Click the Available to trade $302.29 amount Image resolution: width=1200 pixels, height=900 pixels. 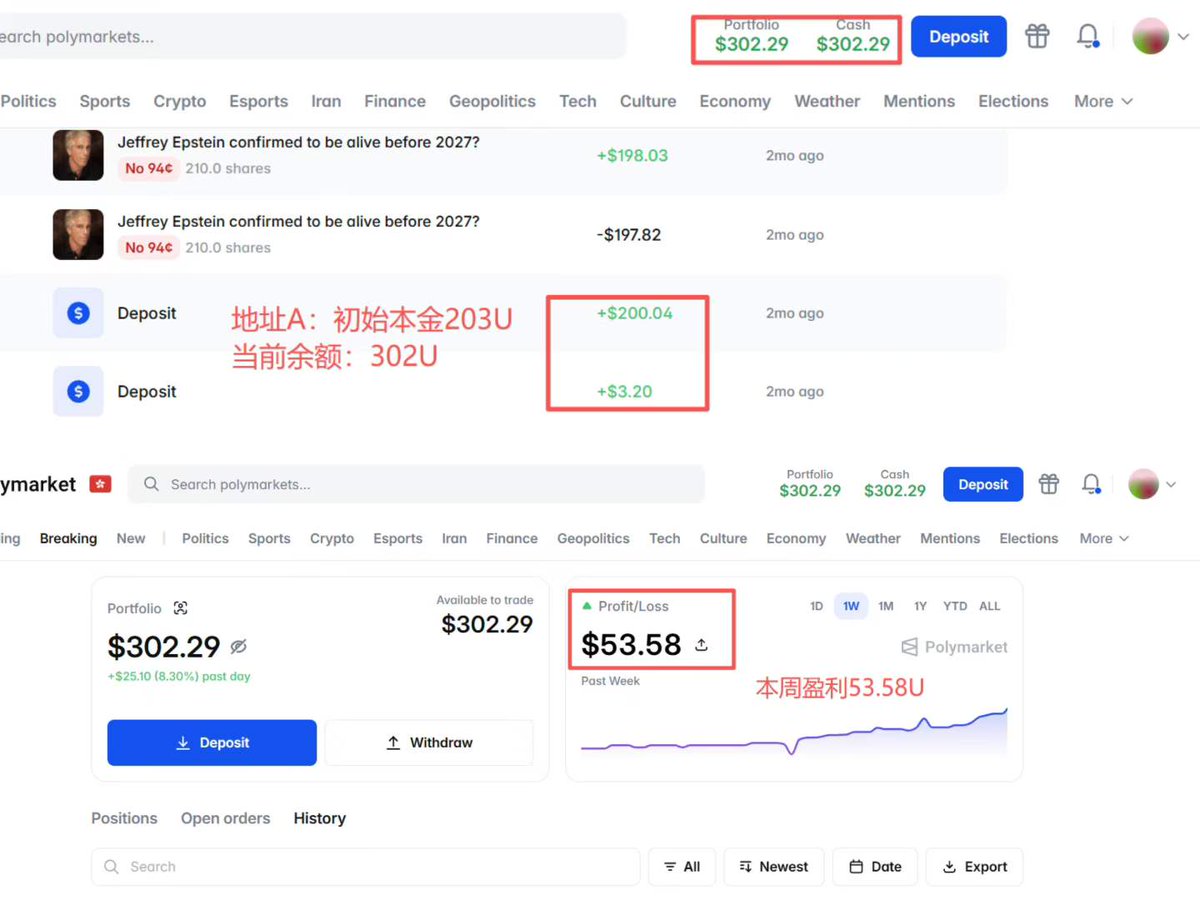(487, 625)
